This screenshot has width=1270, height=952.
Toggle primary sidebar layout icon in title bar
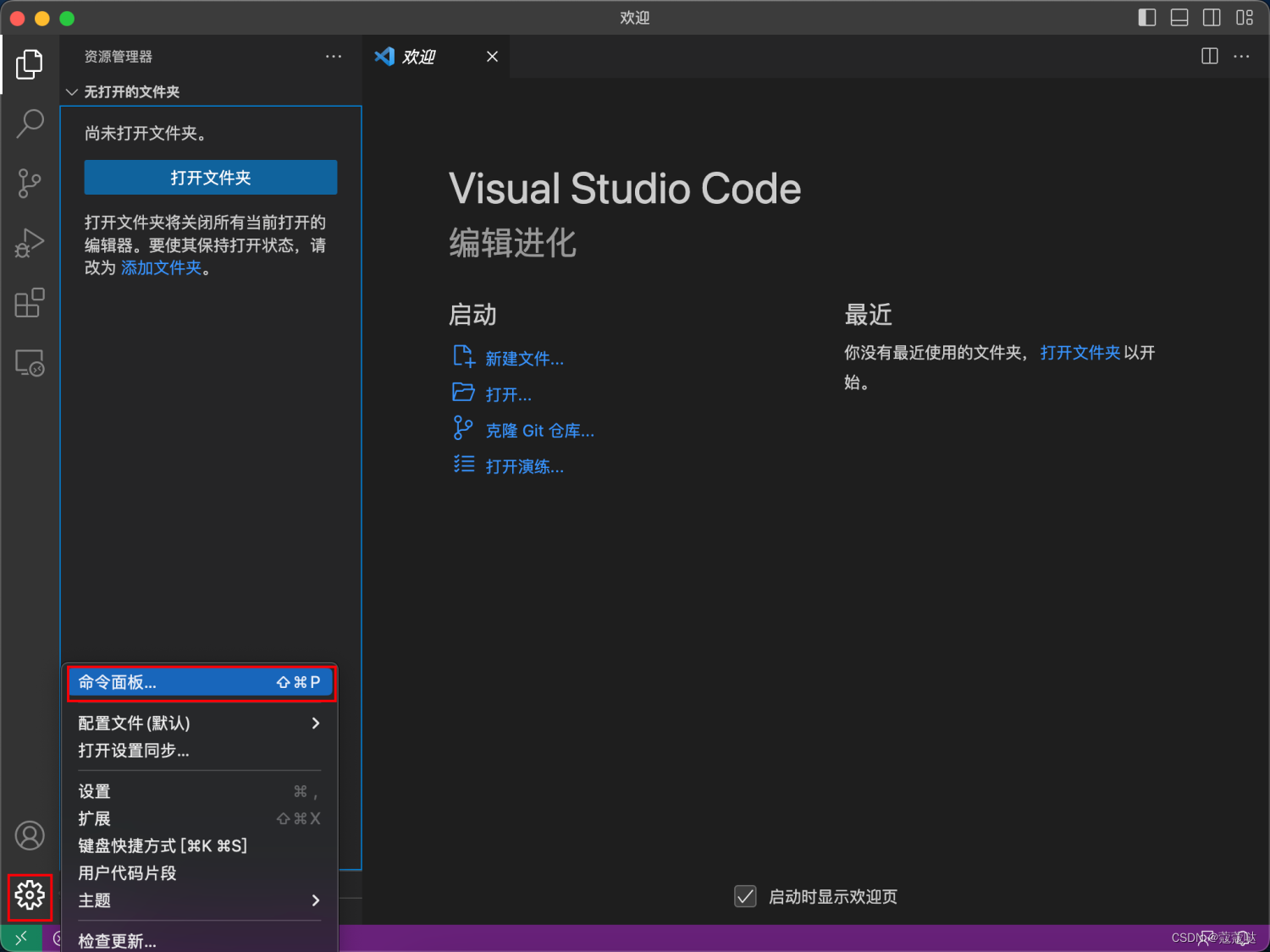1147,18
